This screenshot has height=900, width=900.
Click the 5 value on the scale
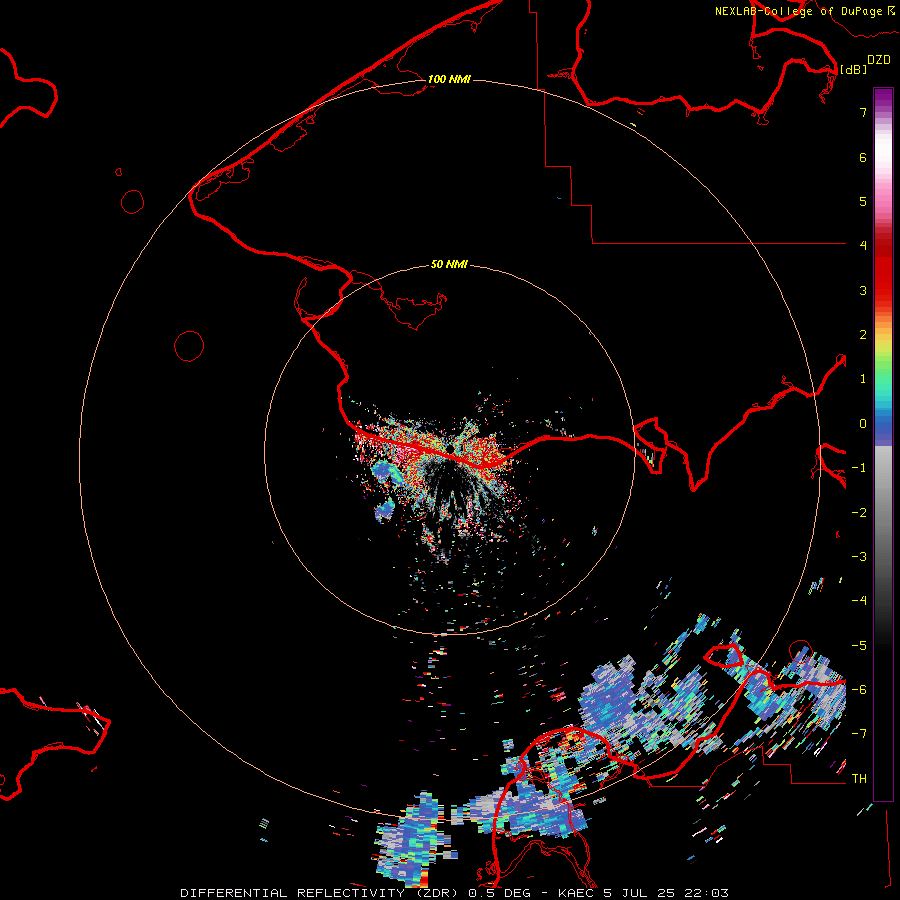pos(863,201)
